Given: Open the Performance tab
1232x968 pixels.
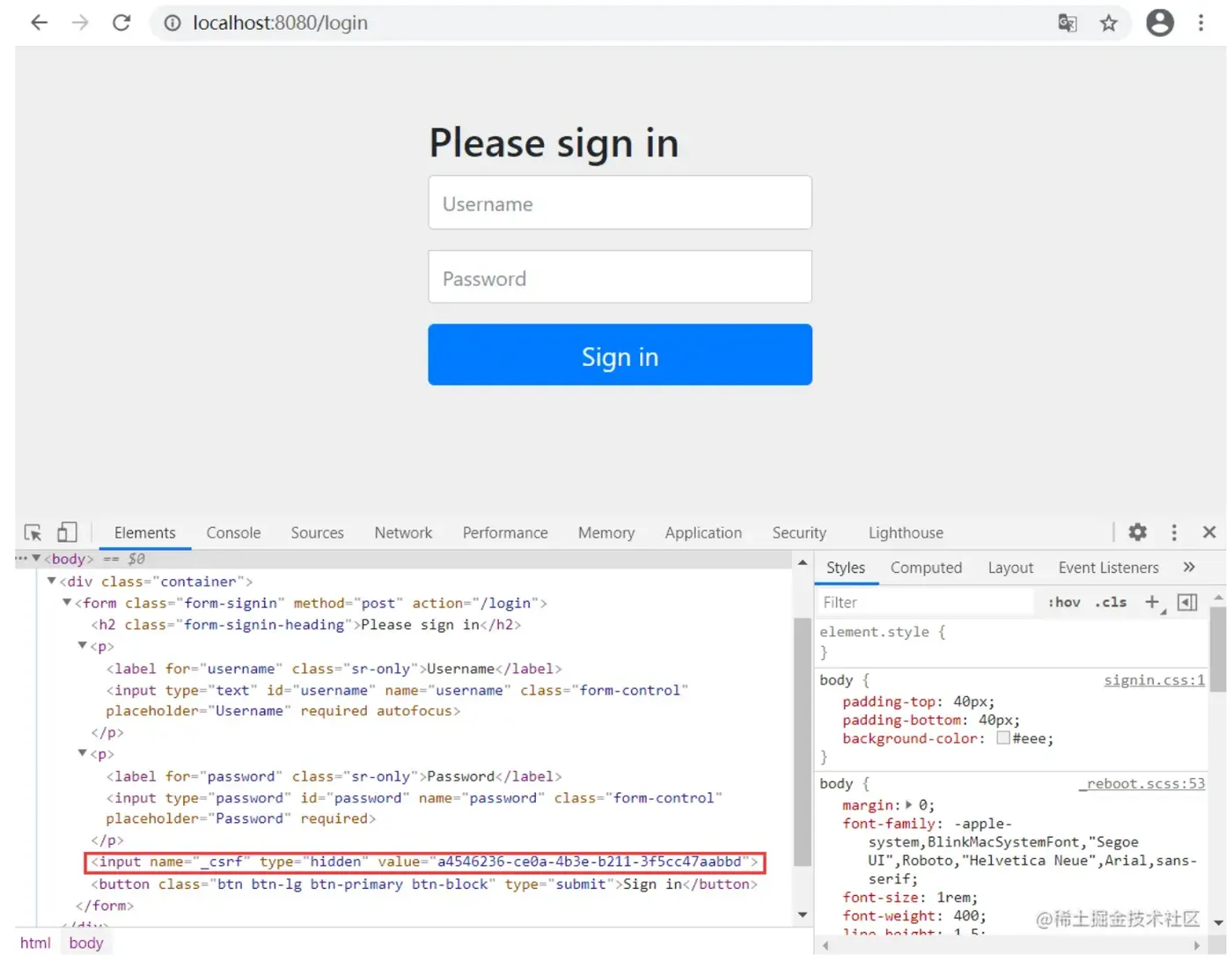Looking at the screenshot, I should pos(505,532).
